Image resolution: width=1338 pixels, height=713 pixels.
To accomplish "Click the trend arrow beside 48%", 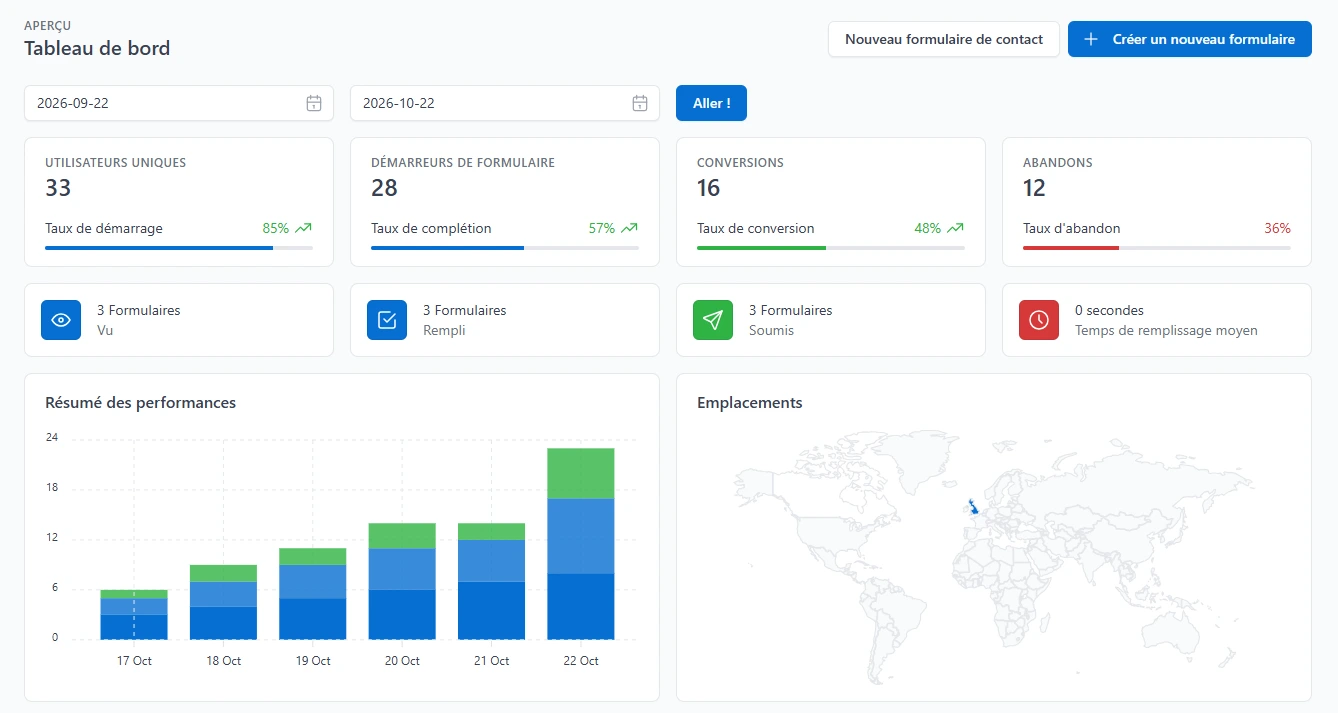I will (x=955, y=228).
